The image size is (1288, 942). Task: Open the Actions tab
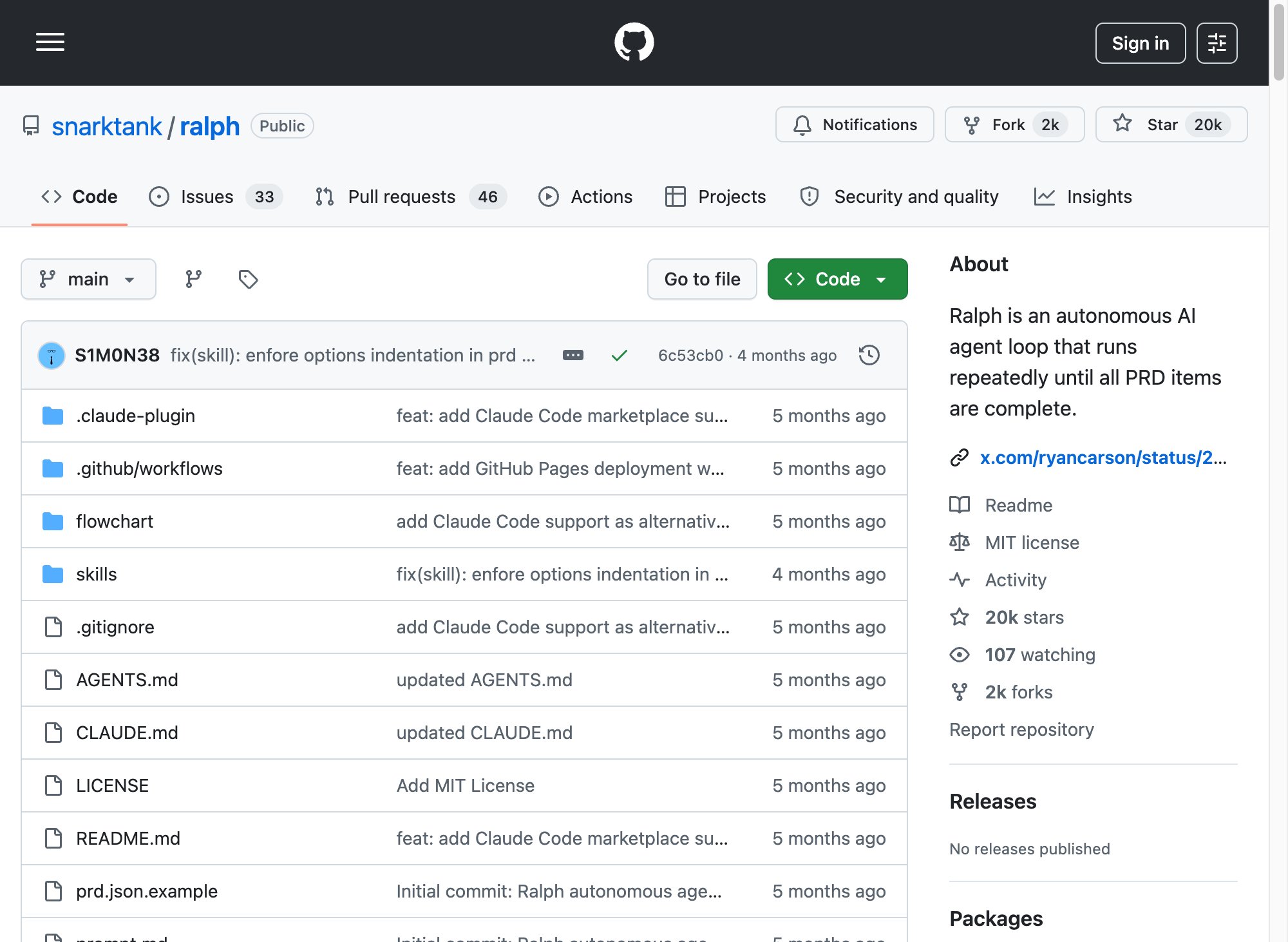(x=585, y=197)
